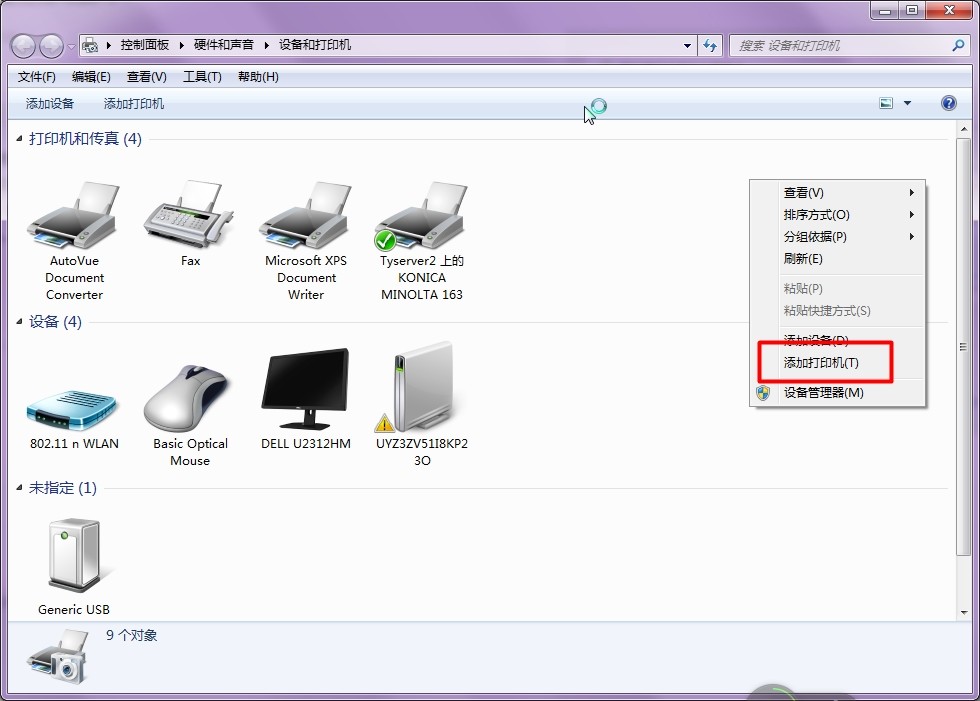Image resolution: width=980 pixels, height=701 pixels.
Task: Click the change view icon in toolbar
Action: [x=886, y=103]
